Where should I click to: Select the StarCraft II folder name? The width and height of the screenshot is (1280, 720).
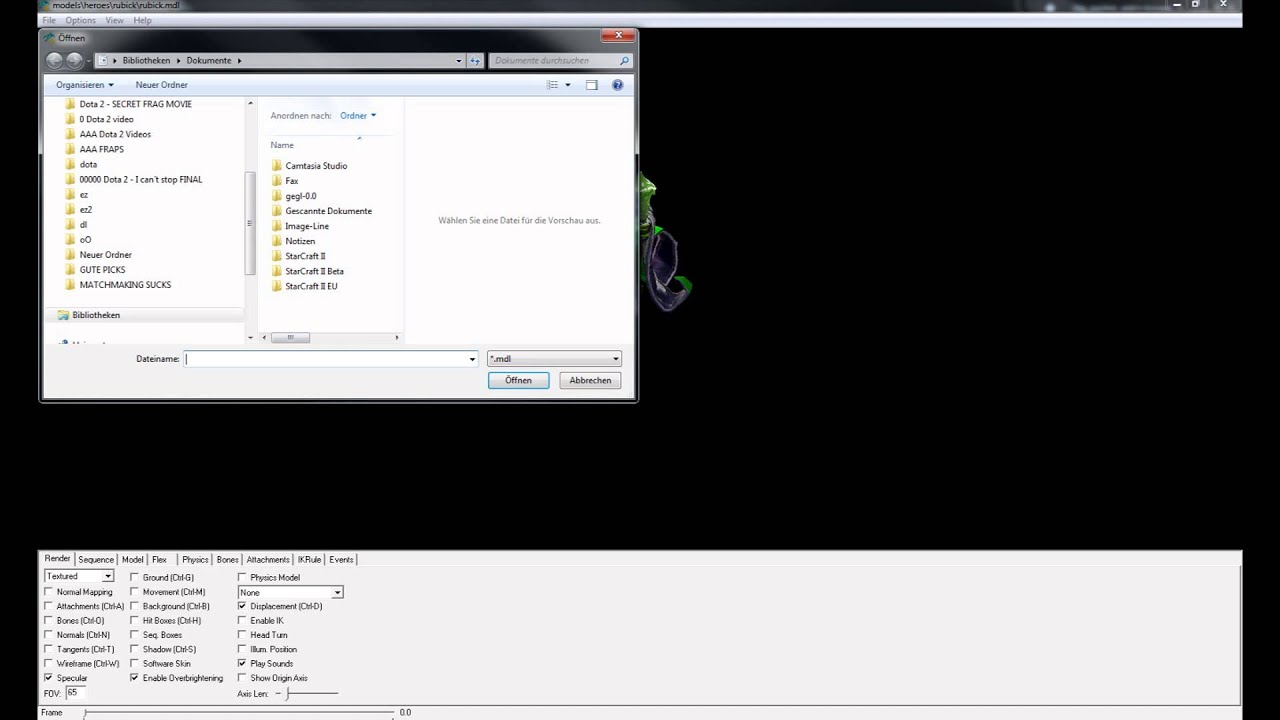(x=305, y=256)
